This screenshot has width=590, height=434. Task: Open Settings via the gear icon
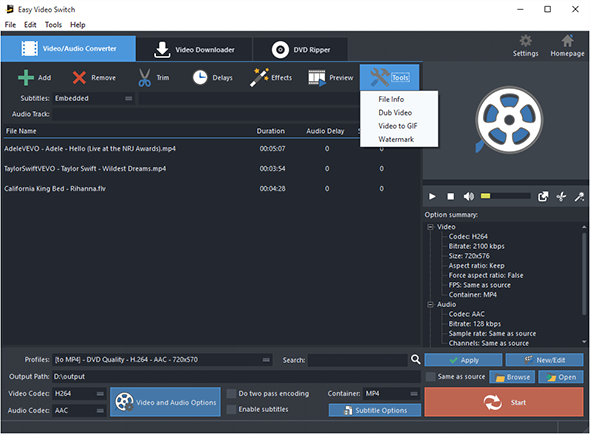[525, 41]
